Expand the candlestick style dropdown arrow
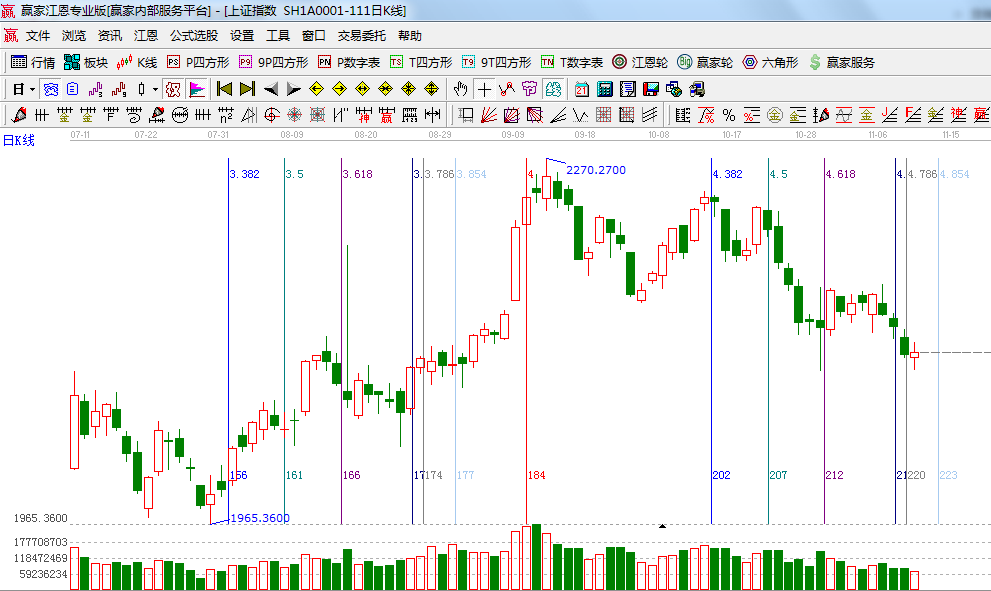 [x=154, y=89]
